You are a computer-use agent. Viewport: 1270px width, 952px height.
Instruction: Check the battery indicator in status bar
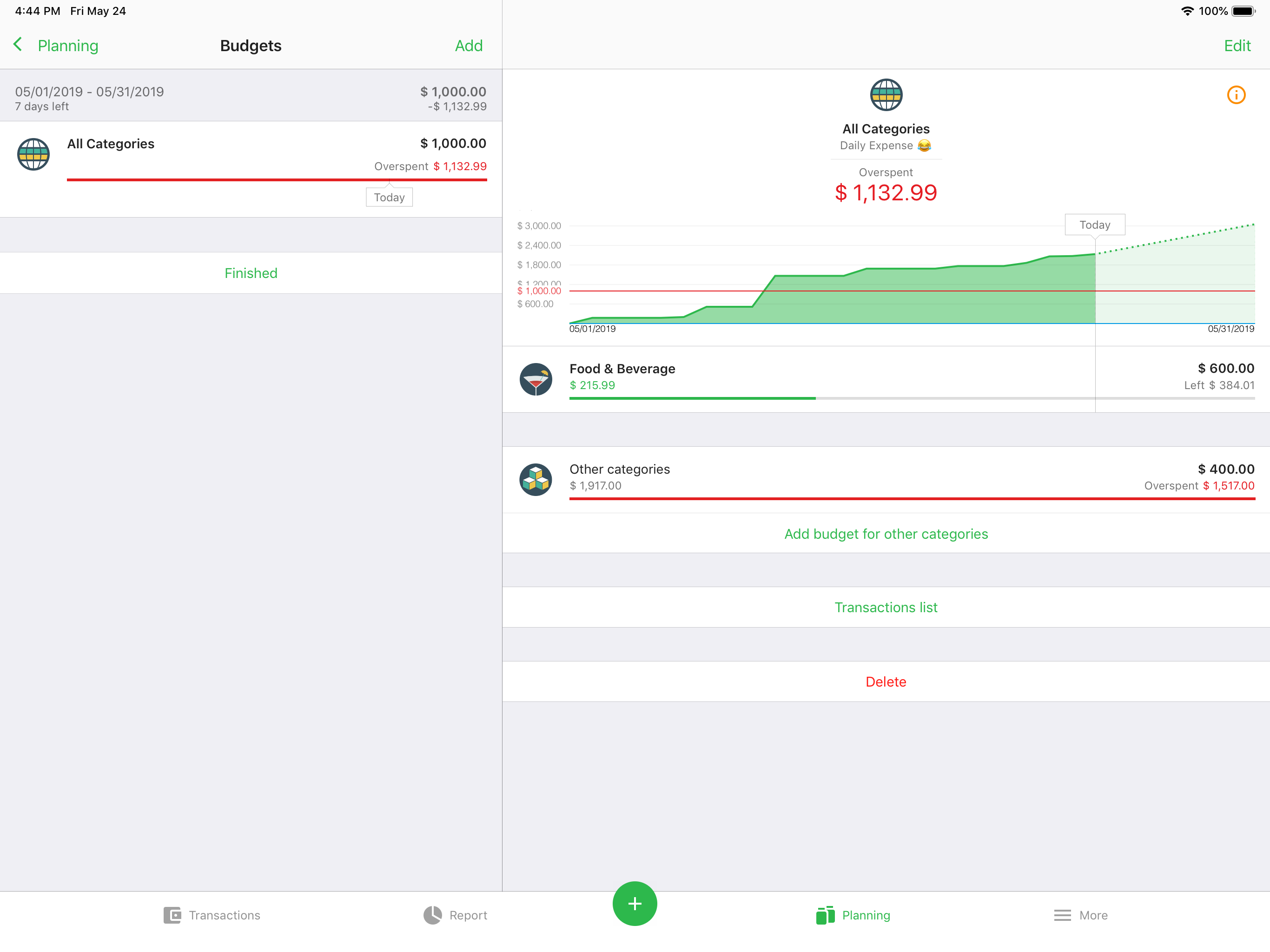(1243, 11)
